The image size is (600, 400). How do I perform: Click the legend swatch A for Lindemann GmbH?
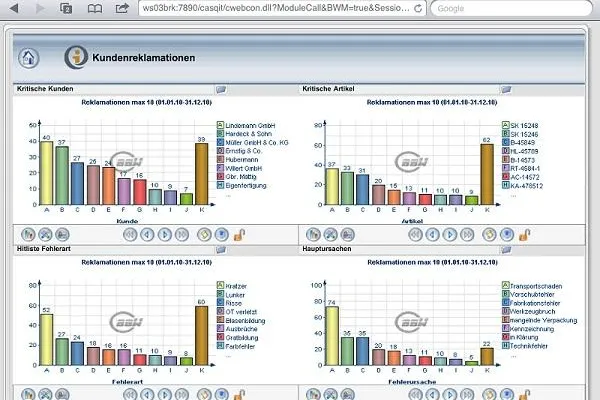(x=220, y=125)
